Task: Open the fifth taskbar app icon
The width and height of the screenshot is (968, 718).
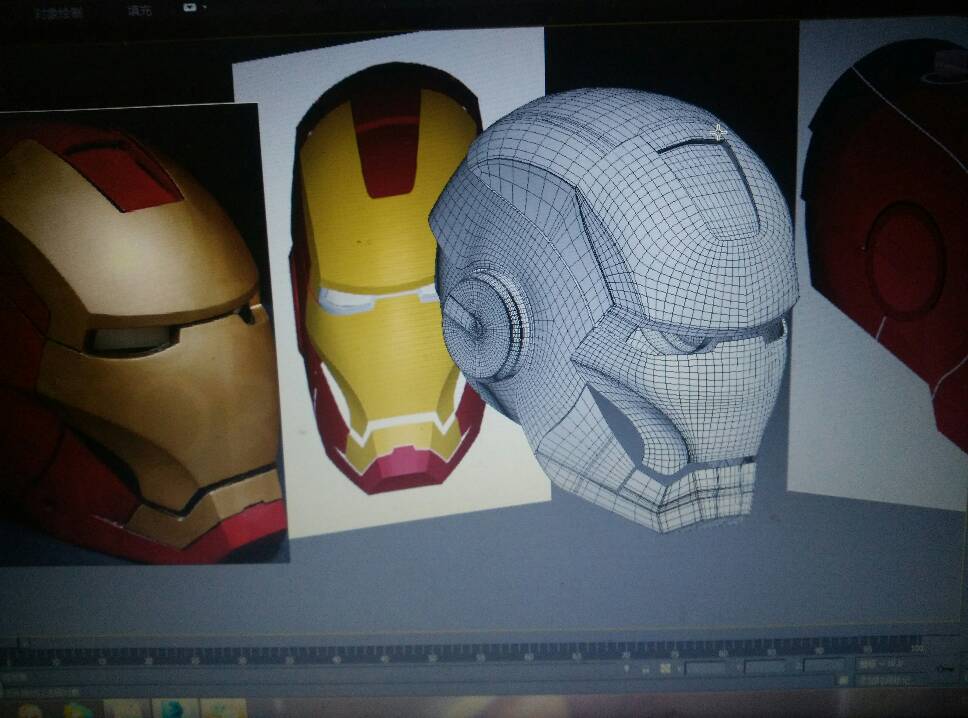Action: point(223,709)
